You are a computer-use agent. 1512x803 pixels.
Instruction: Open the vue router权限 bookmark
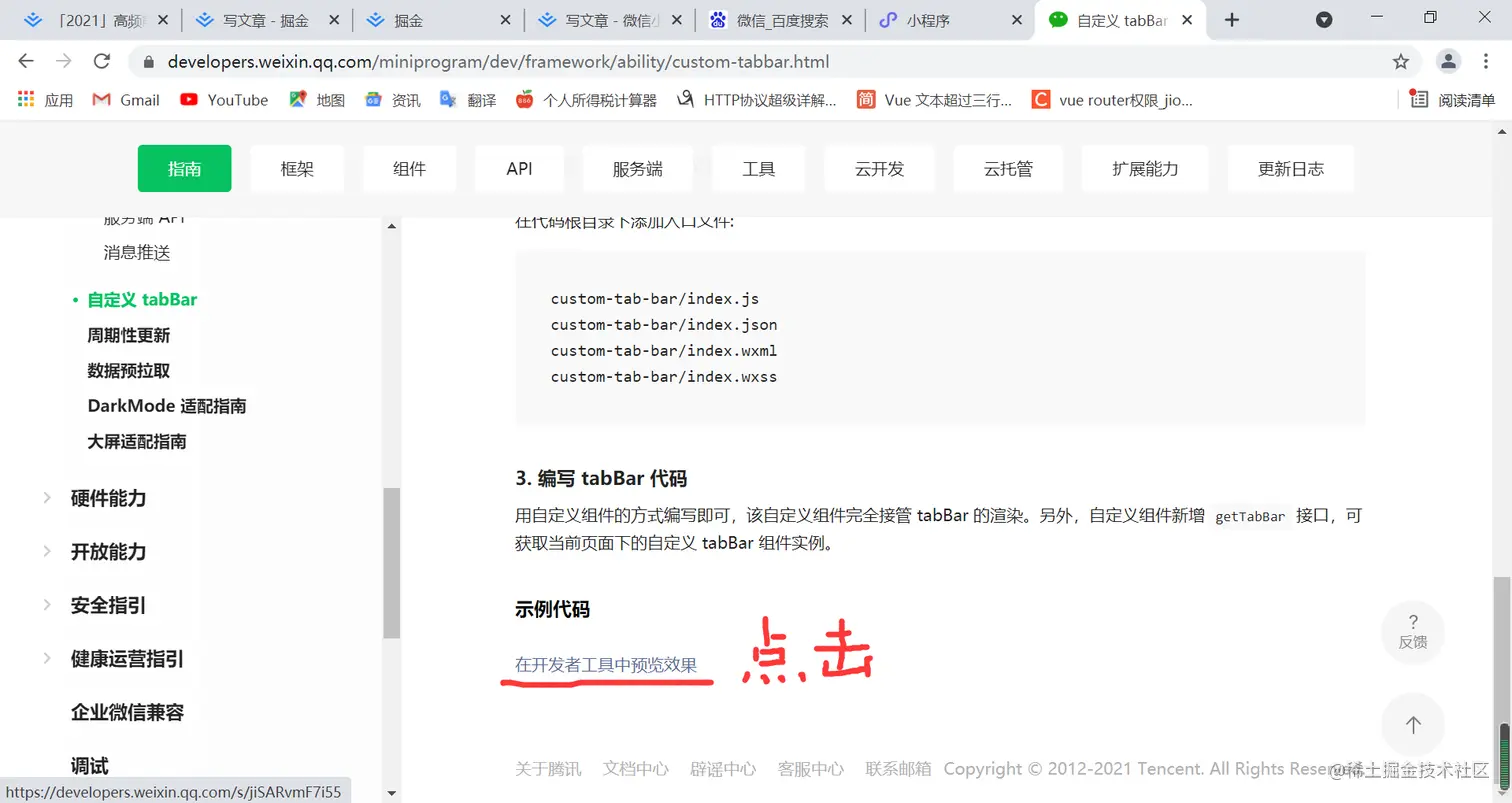[x=1113, y=99]
